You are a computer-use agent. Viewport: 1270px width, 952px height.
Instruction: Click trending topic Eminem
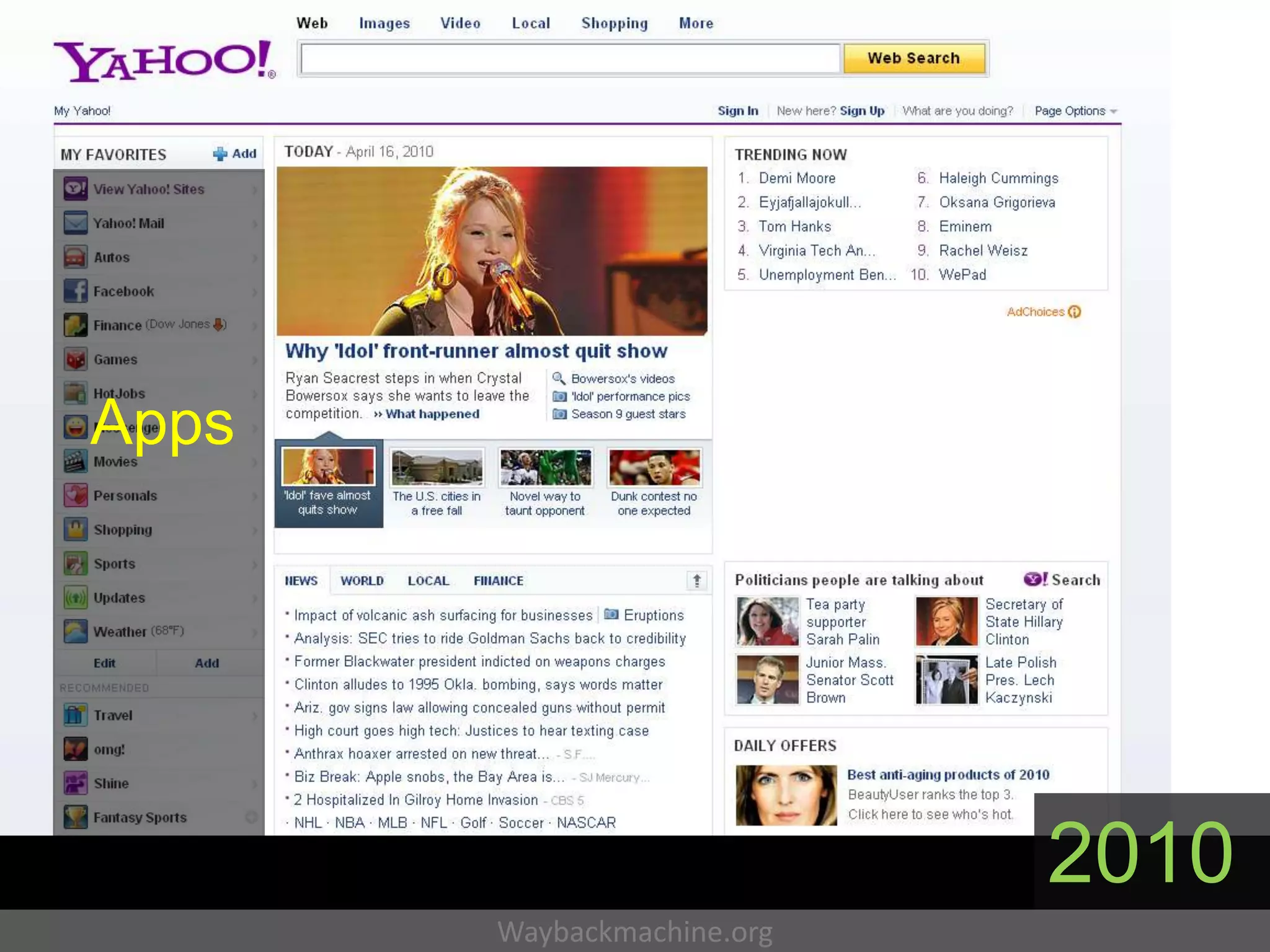click(965, 227)
